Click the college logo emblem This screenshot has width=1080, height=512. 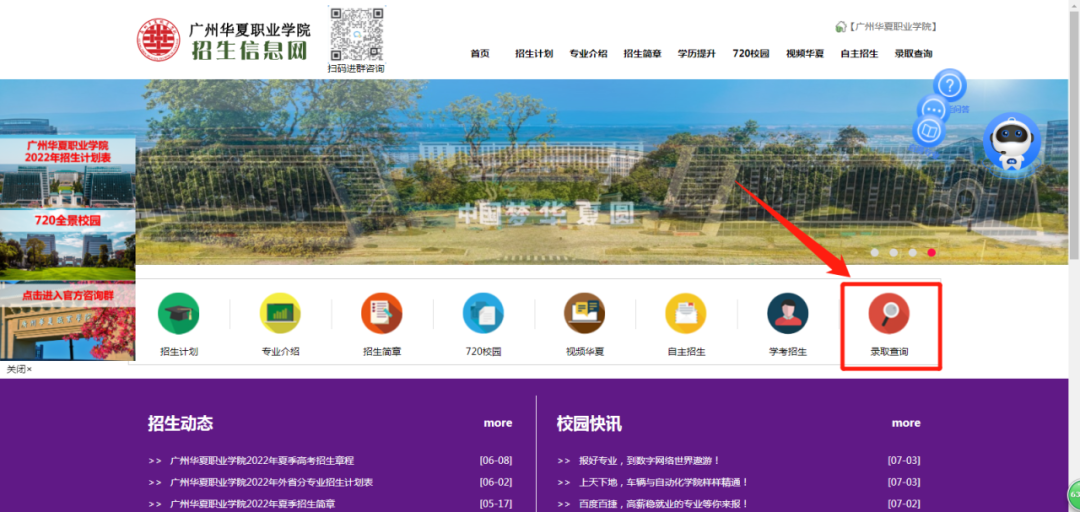[x=158, y=40]
